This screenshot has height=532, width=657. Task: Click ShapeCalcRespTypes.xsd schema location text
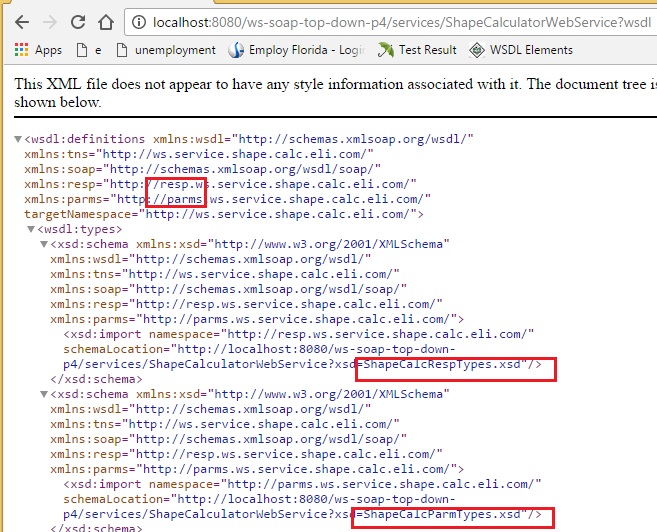442,364
